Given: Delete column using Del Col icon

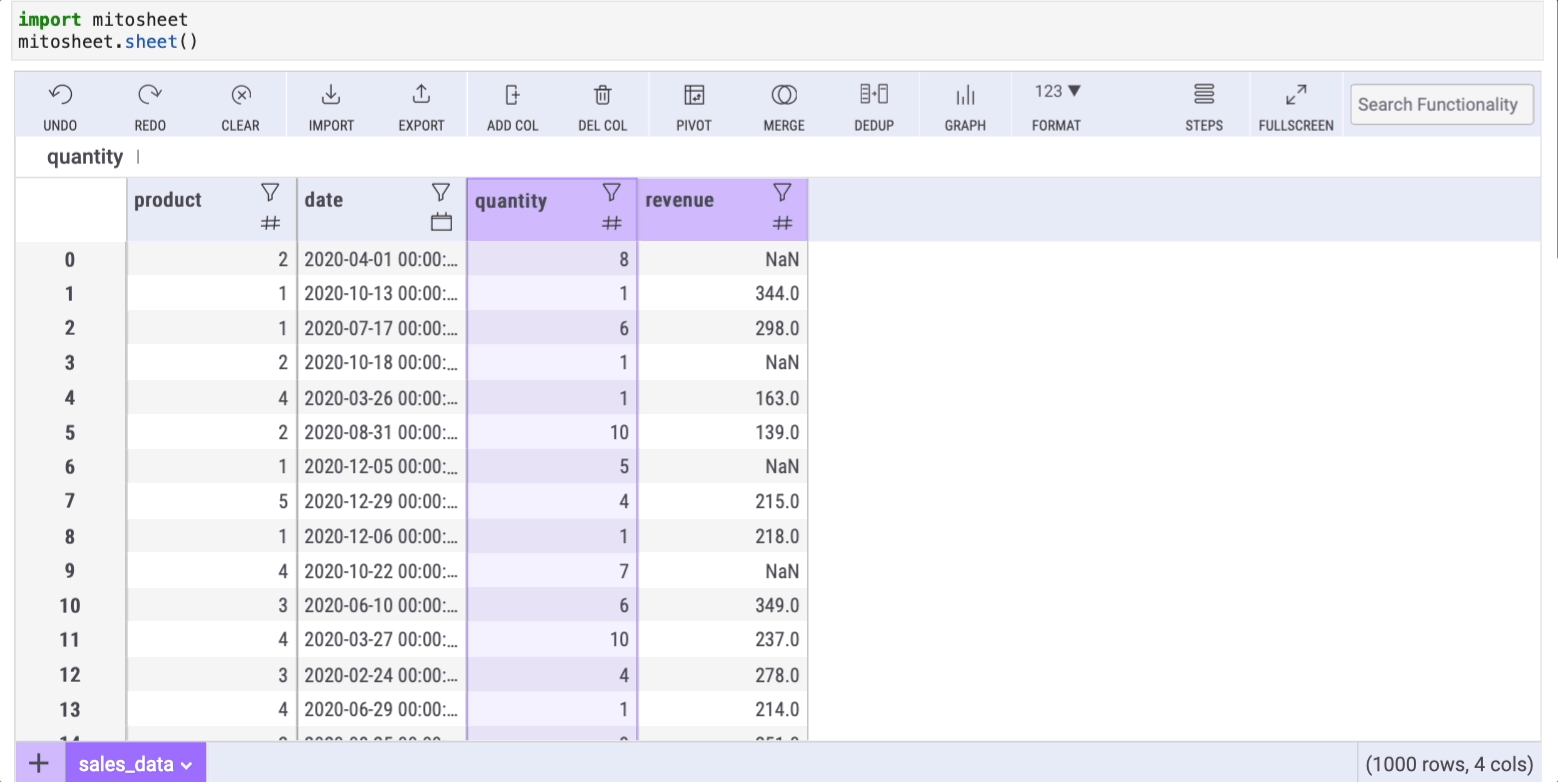Looking at the screenshot, I should click(x=602, y=95).
